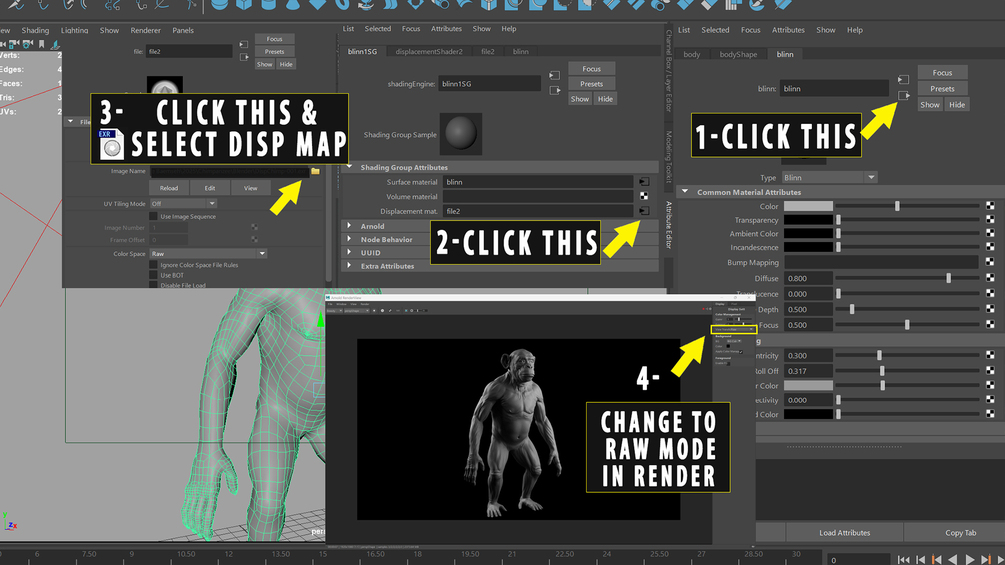This screenshot has width=1005, height=565.
Task: Click the Load Attributes button
Action: (844, 532)
